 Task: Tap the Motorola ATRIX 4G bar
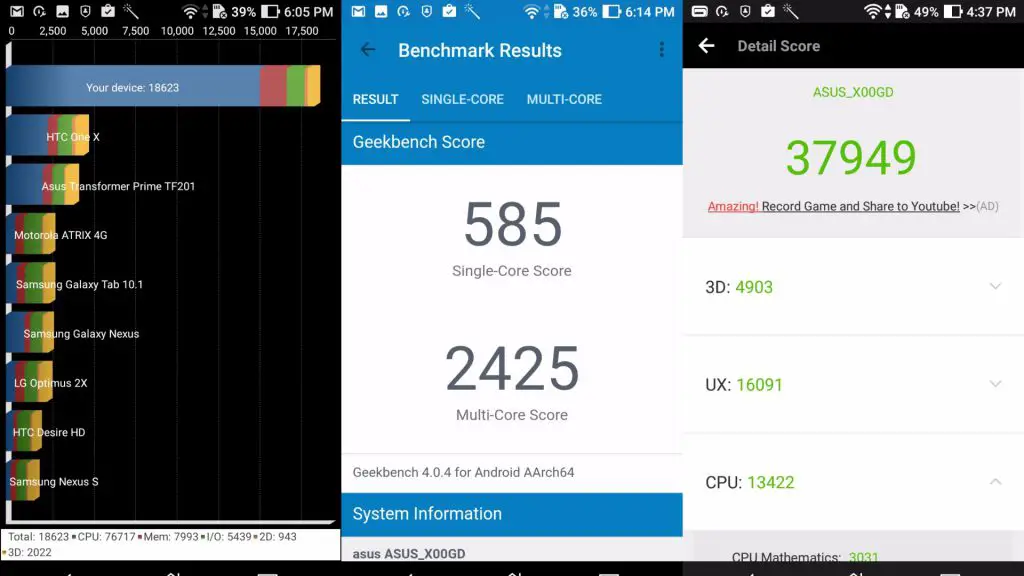coord(31,235)
